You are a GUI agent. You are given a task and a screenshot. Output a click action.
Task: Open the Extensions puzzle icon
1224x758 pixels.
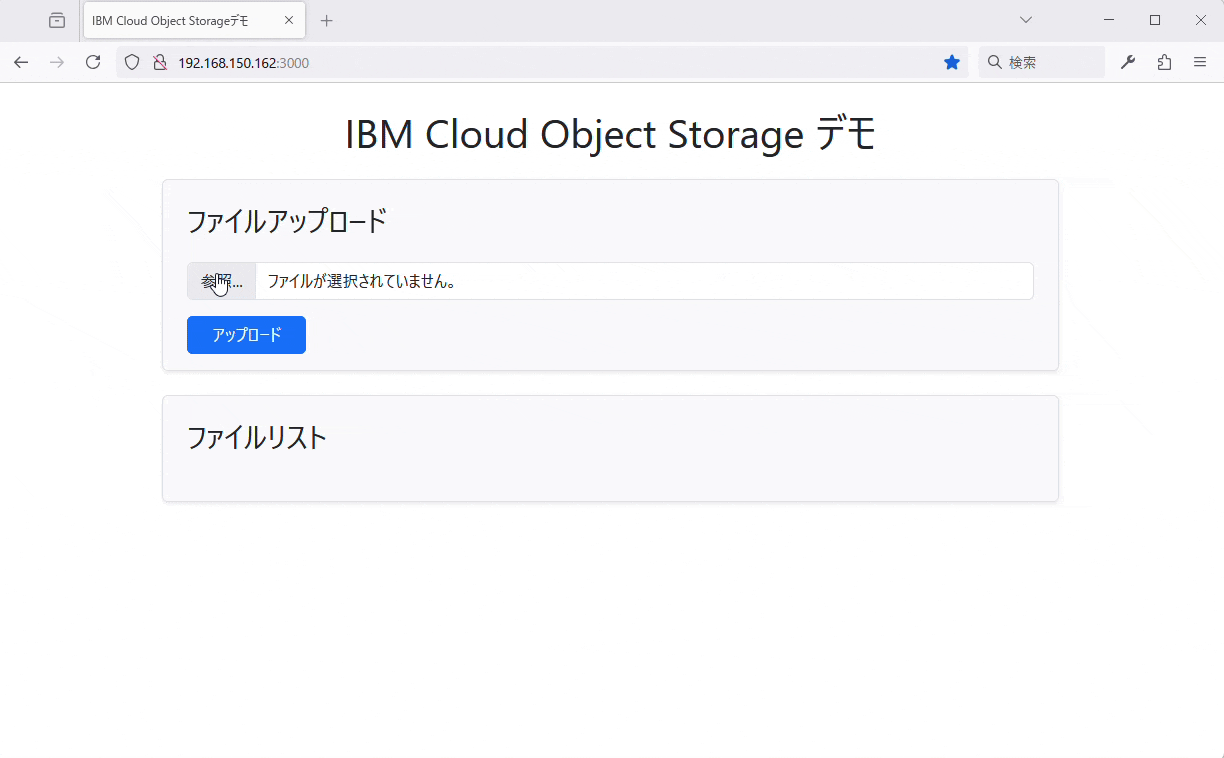[x=1164, y=62]
